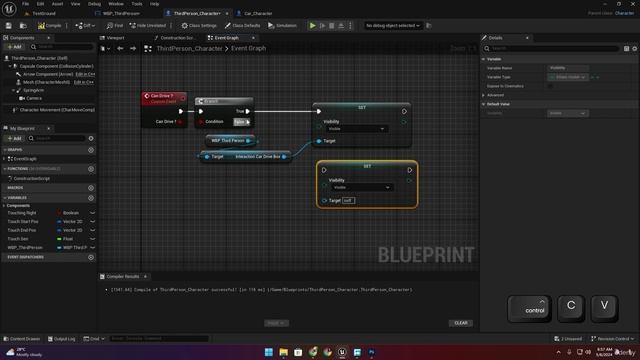Click the Float type pill of Touch Sen

pyautogui.click(x=65, y=239)
